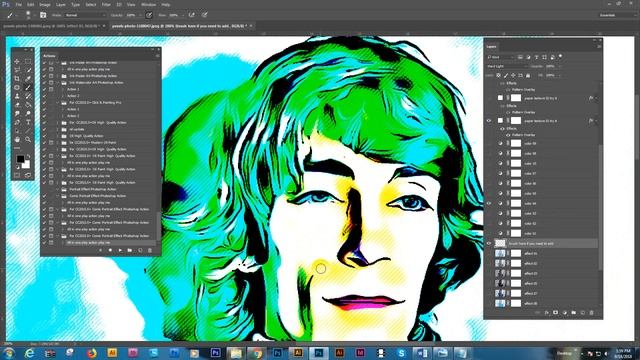Toggle checkmark for Ink Watercolor Art action set

coord(44,82)
